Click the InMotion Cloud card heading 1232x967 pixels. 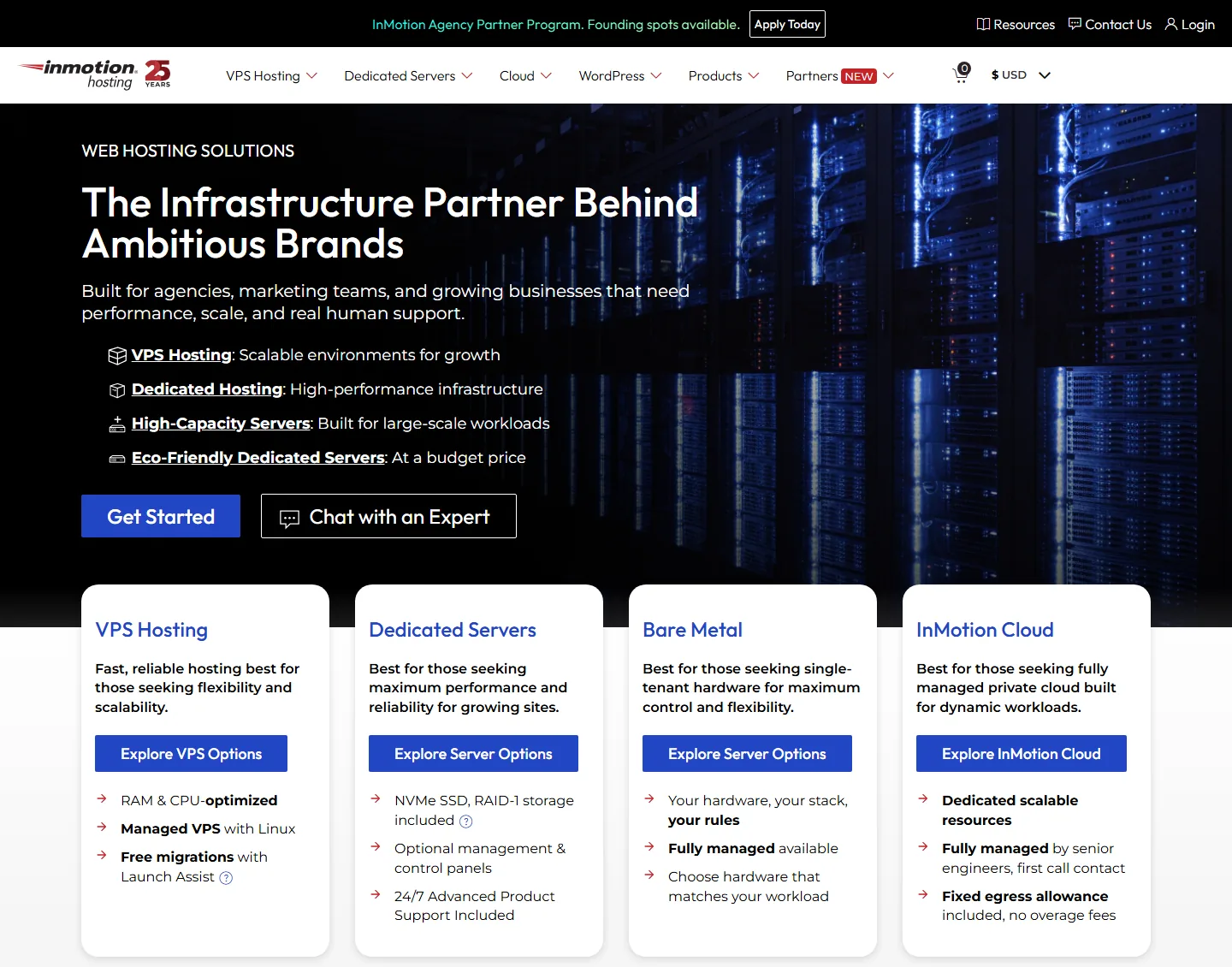click(985, 630)
